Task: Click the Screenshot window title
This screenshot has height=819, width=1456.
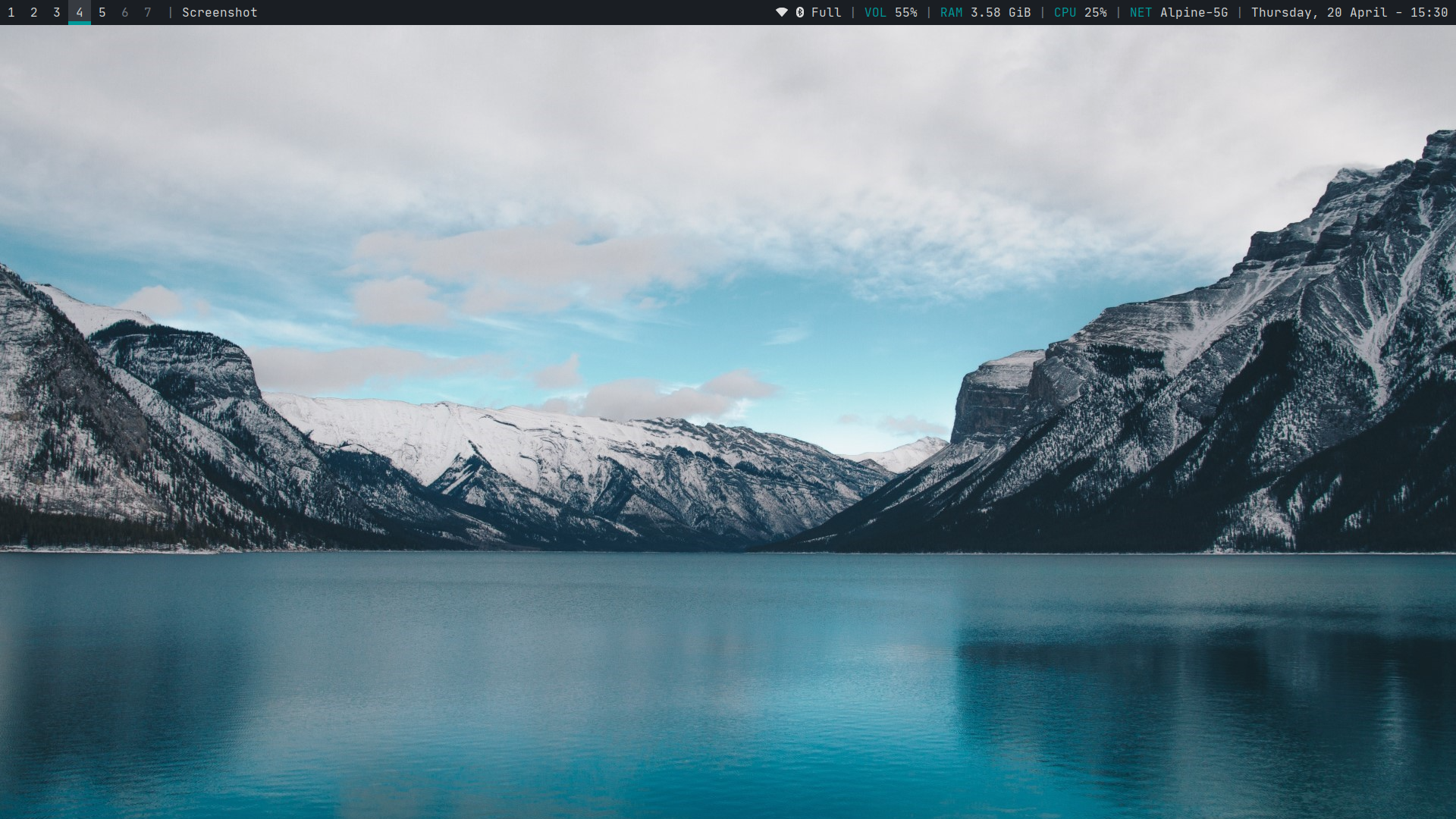Action: click(219, 12)
